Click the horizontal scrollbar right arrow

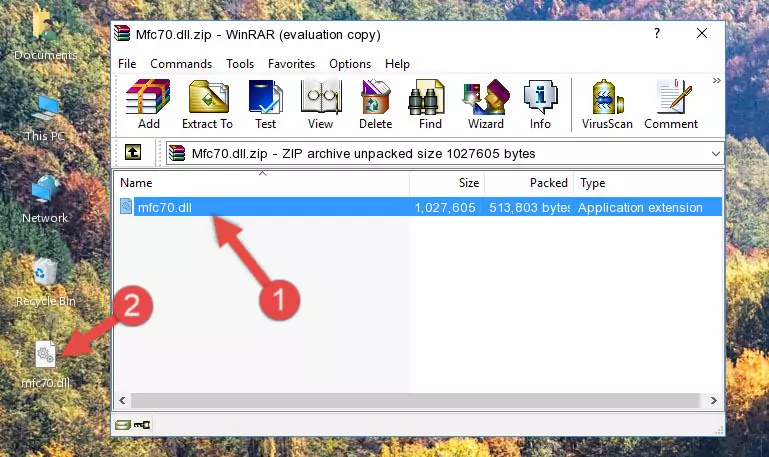tap(714, 400)
